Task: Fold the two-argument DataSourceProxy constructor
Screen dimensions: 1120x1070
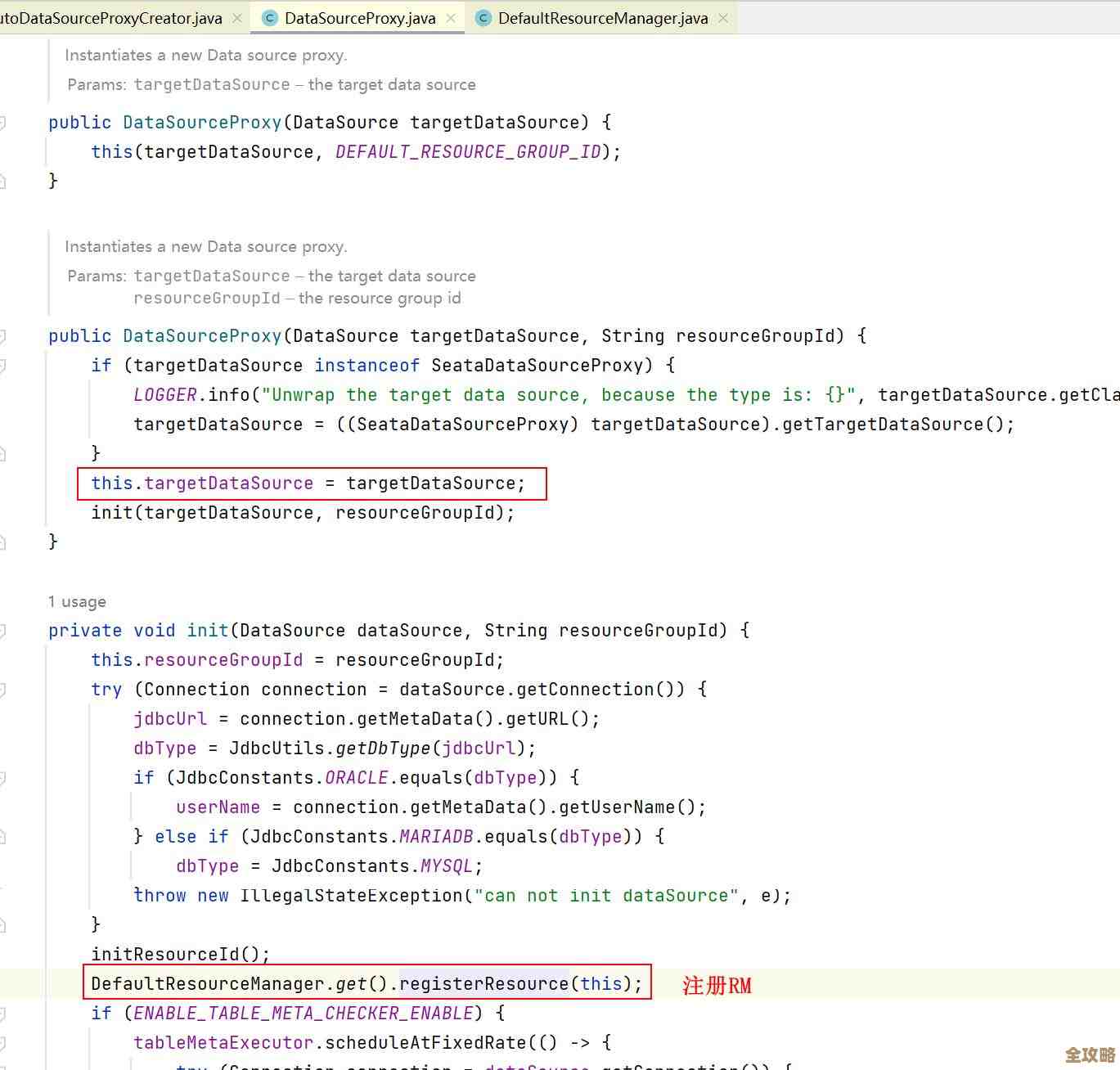Action: click(x=2, y=336)
